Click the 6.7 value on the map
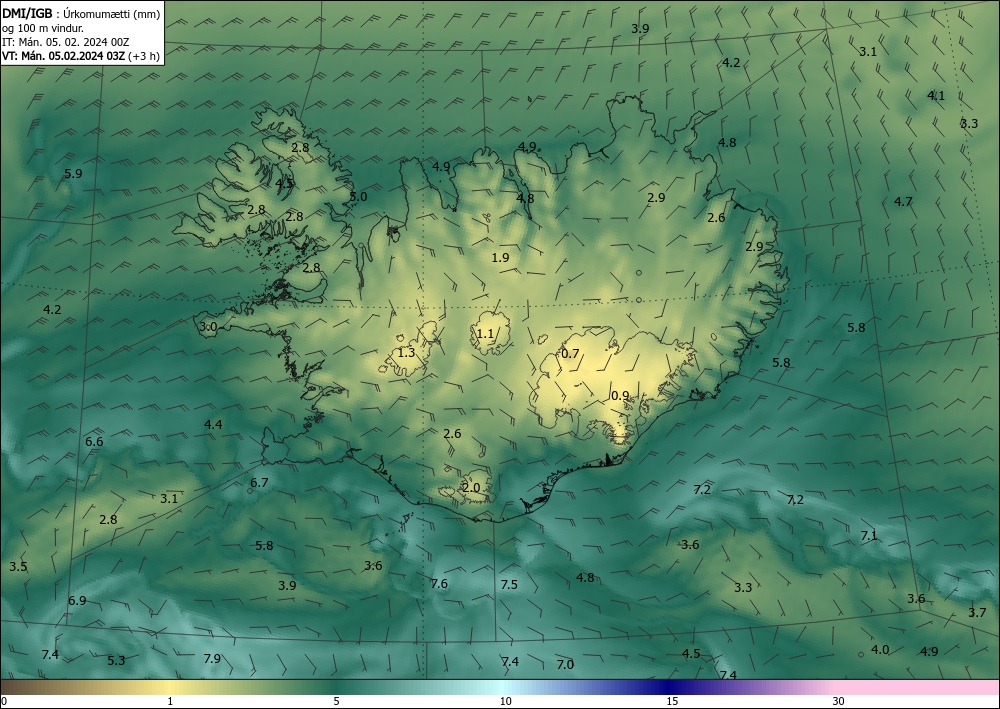Screen dimensions: 1000x709 tap(259, 483)
